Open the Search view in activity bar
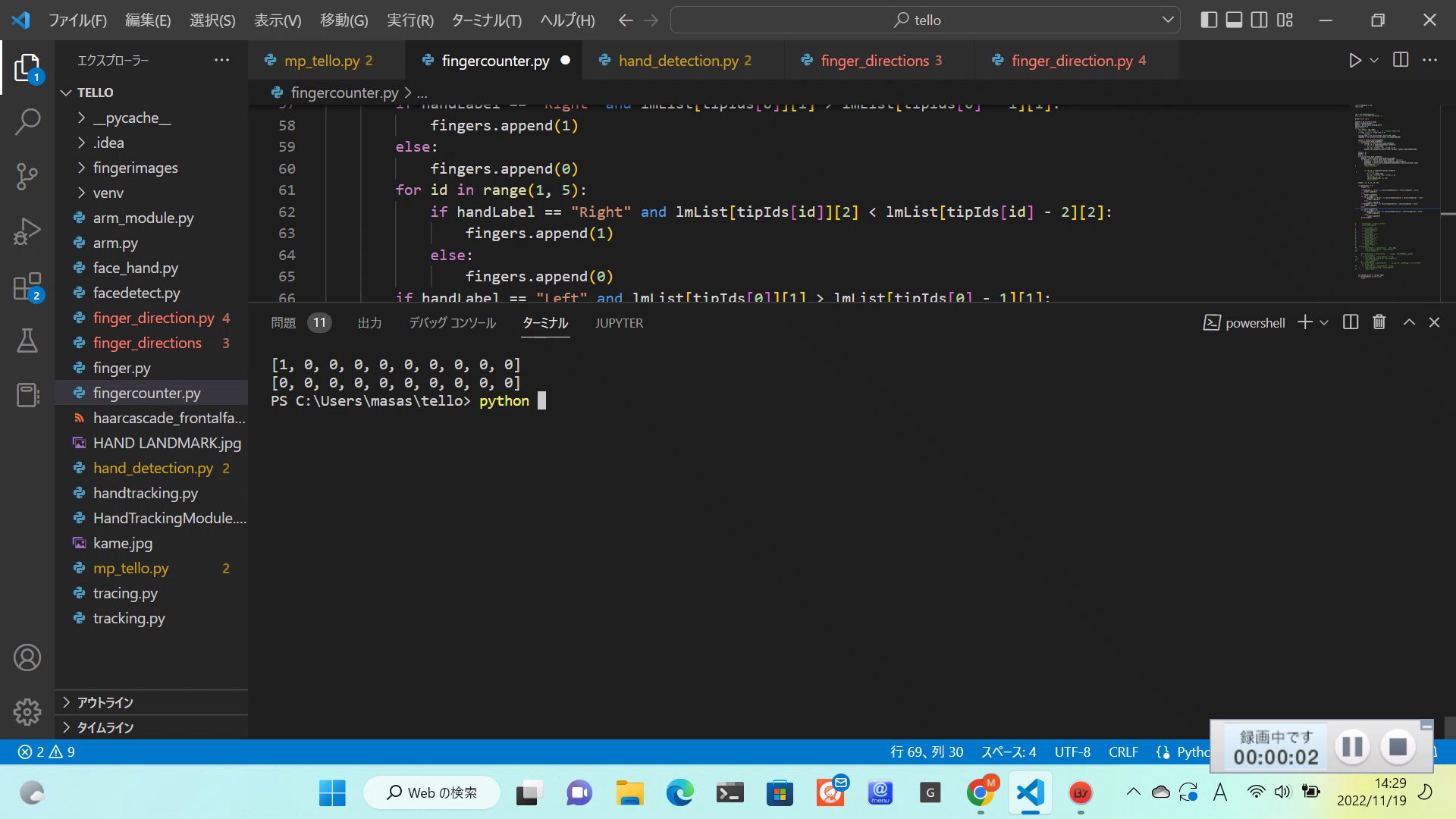The image size is (1456, 819). pos(27,121)
